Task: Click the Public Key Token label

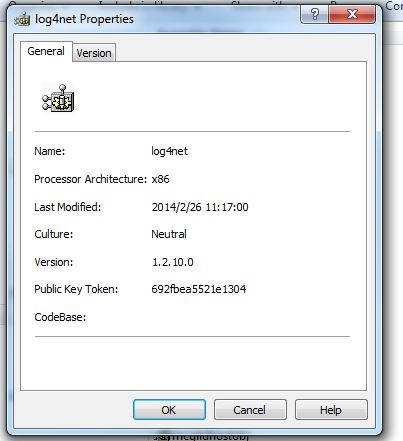Action: point(76,289)
